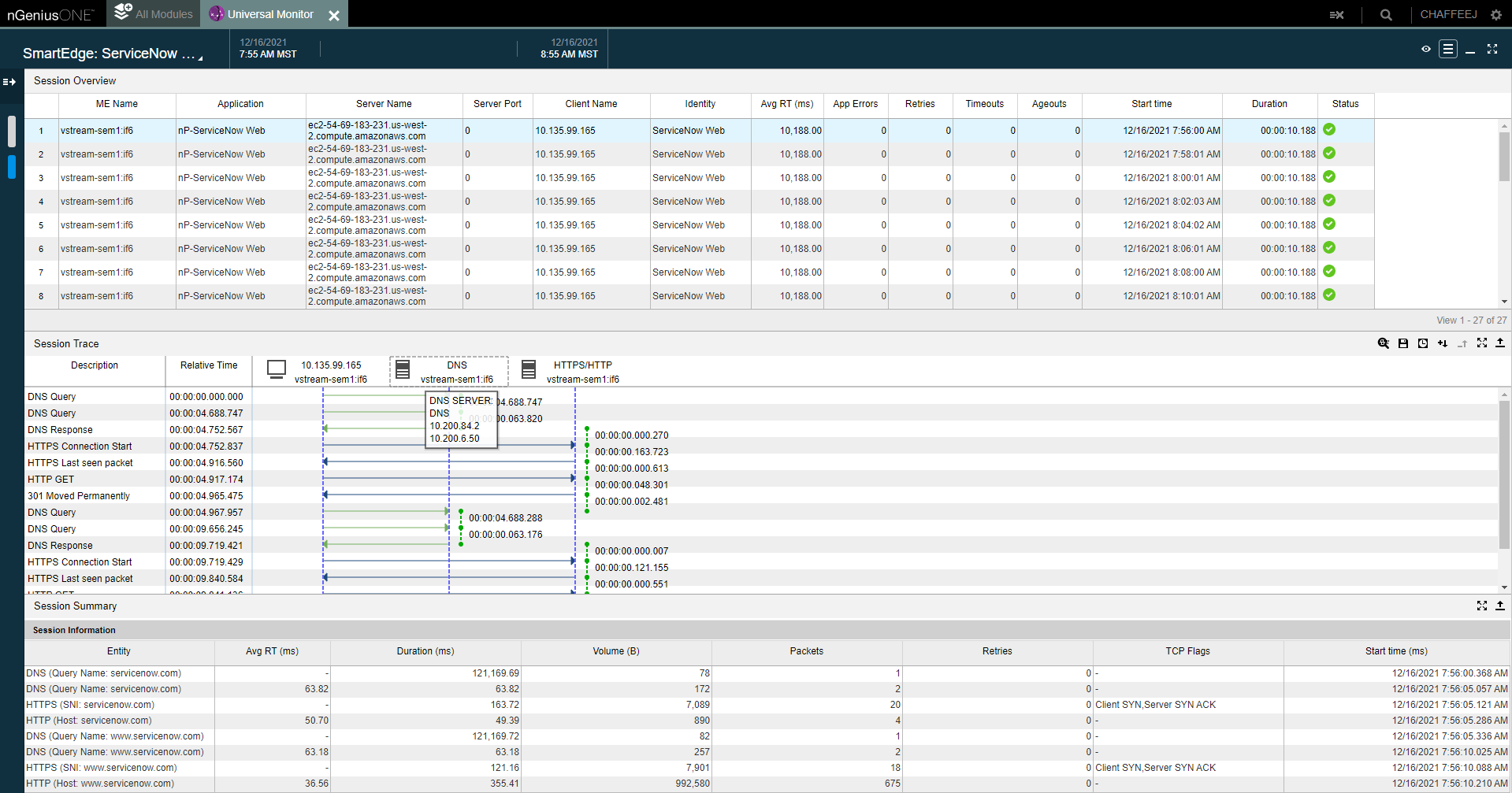The height and width of the screenshot is (793, 1512).
Task: Switch to the All Modules tab
Action: pyautogui.click(x=154, y=14)
